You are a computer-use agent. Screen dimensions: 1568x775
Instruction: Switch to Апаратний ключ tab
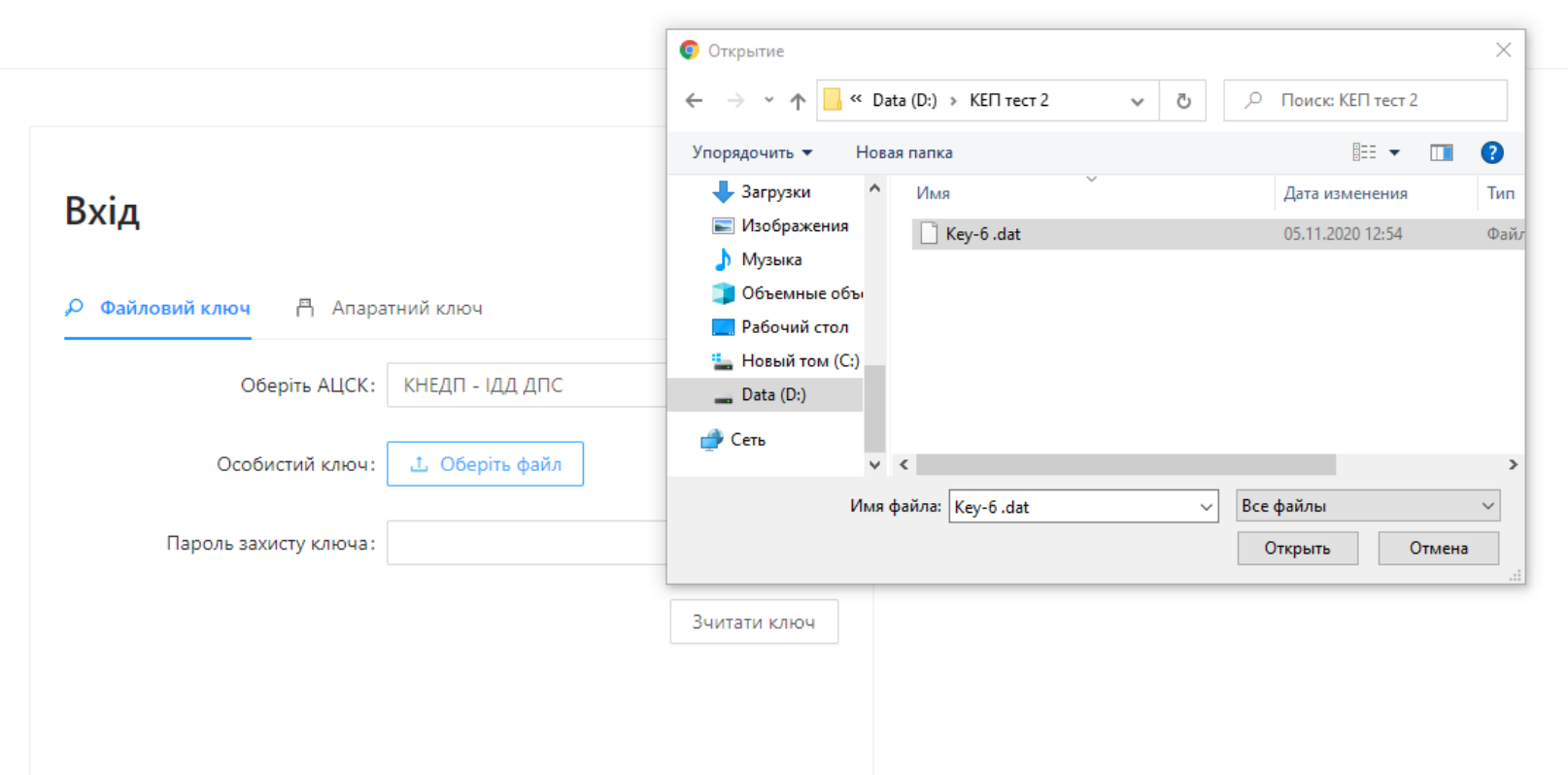tap(406, 308)
